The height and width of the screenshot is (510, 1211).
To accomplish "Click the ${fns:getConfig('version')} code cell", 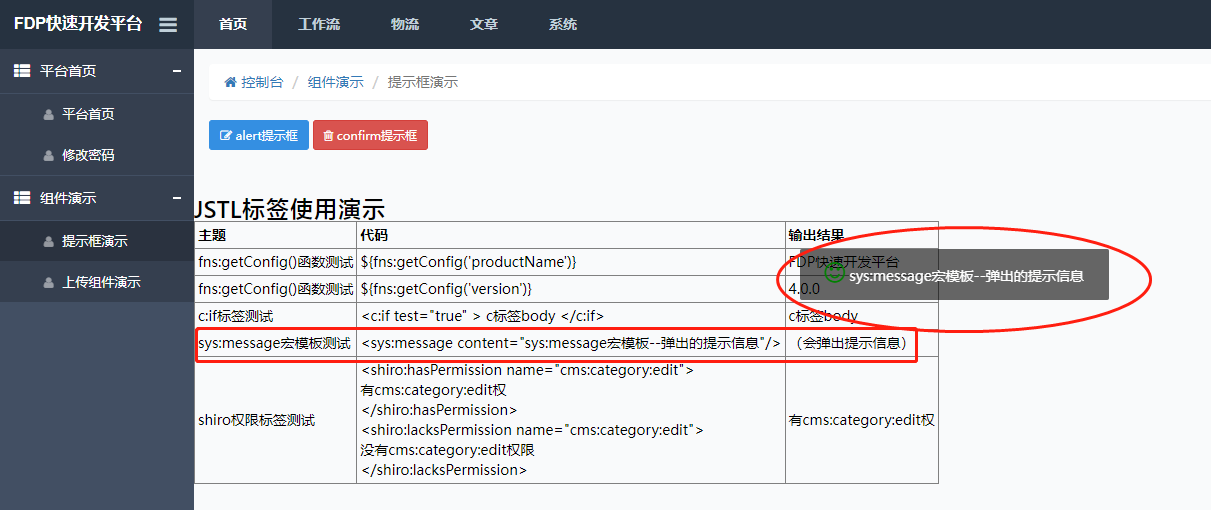I will point(571,289).
